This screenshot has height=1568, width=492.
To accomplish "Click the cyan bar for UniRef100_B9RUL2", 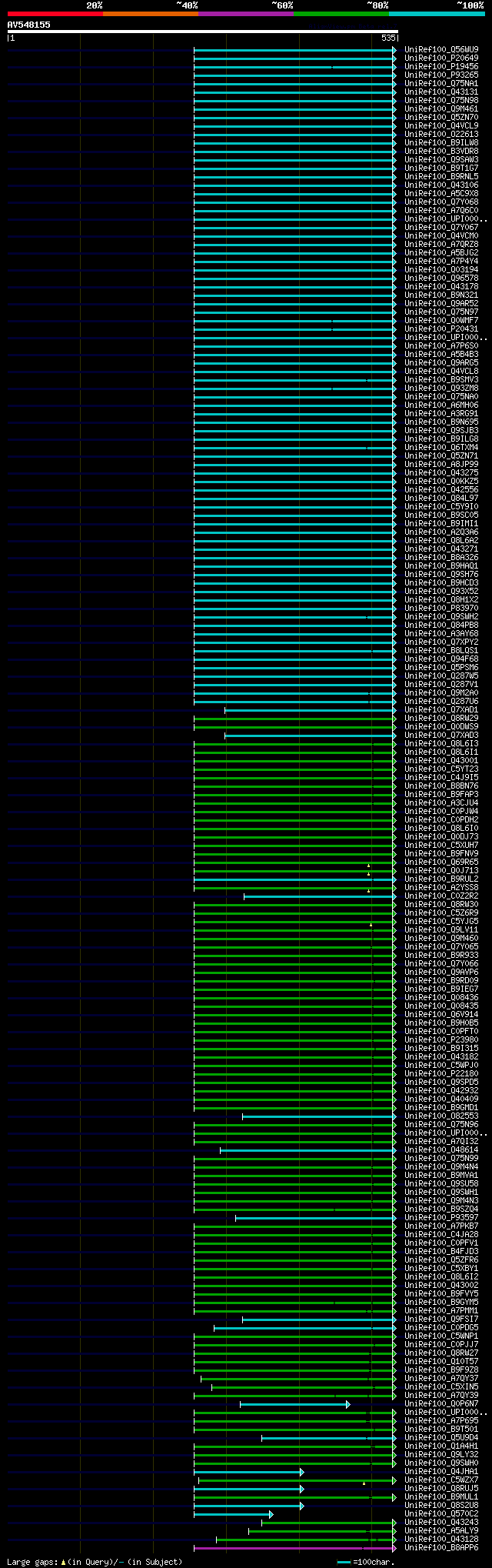I will pos(295,879).
